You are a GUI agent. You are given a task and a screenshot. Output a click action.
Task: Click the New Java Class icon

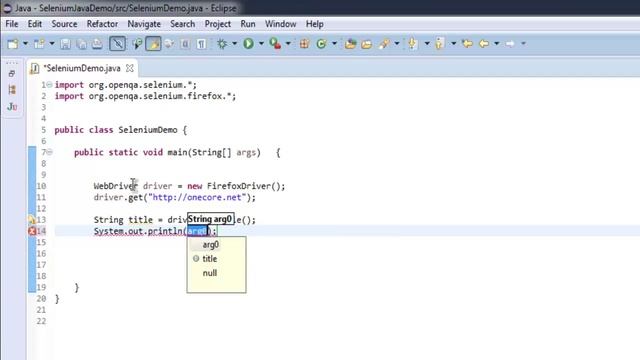coord(322,44)
